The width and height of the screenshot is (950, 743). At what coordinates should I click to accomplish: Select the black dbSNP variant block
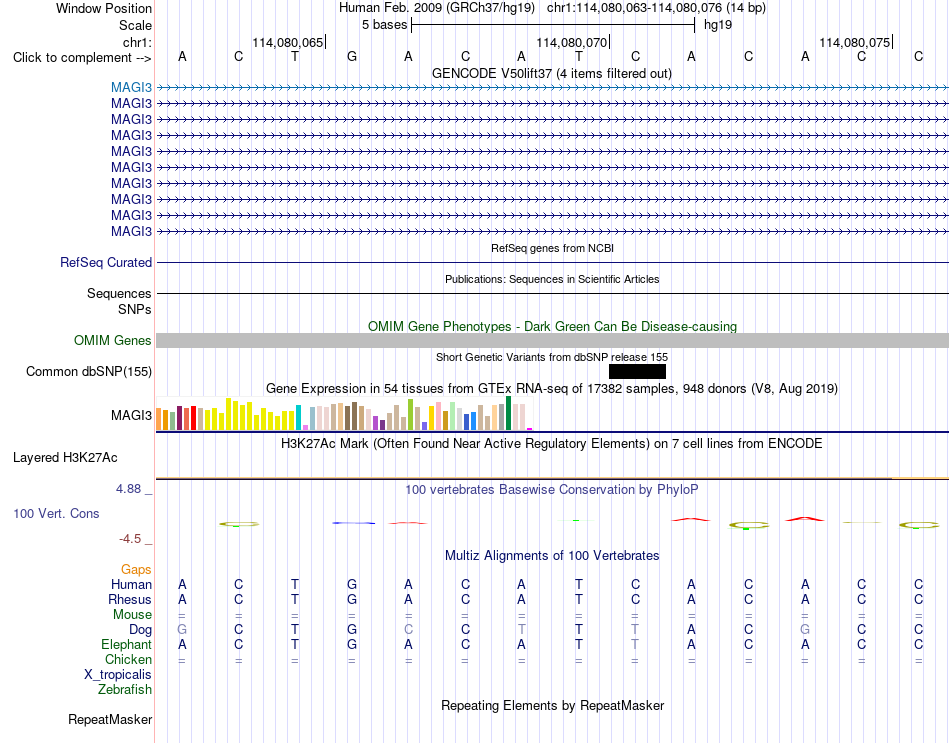tap(637, 372)
